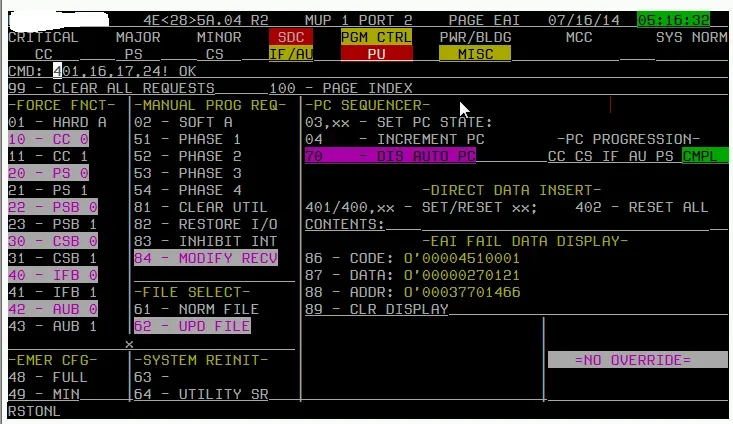Click '04 - INCREMENT PC' line
Screen dimensions: 733x424
[x=395, y=139]
